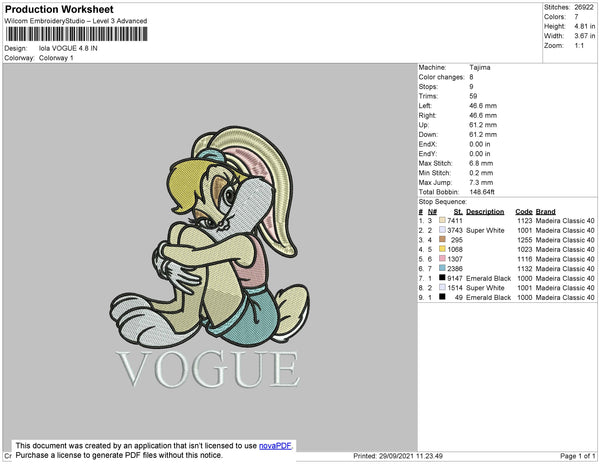600x464 pixels.
Task: Click the 'Purchase a license' notice line
Action: pos(119,455)
